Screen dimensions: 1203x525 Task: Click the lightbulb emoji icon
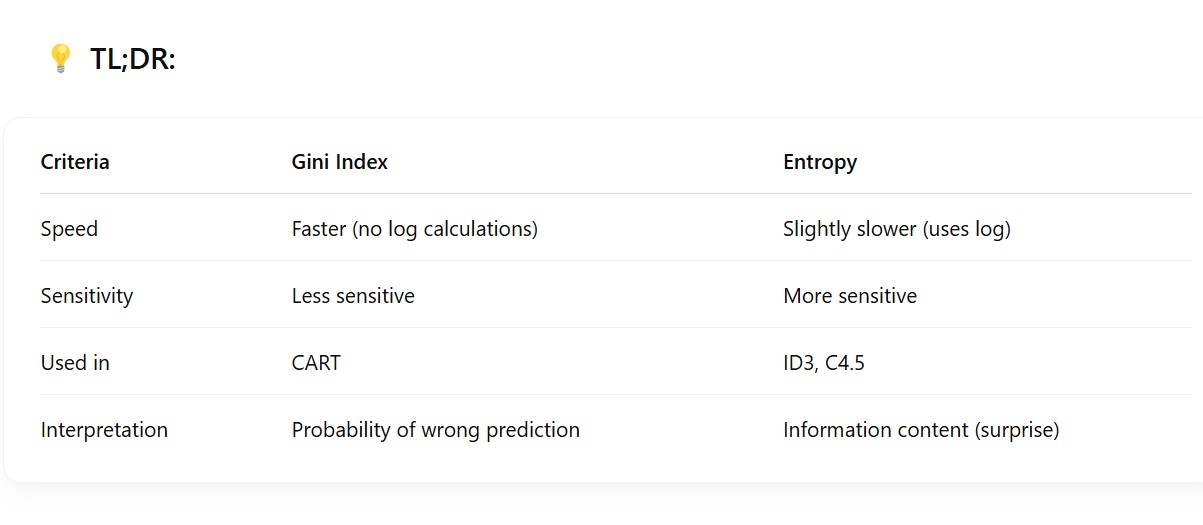60,59
